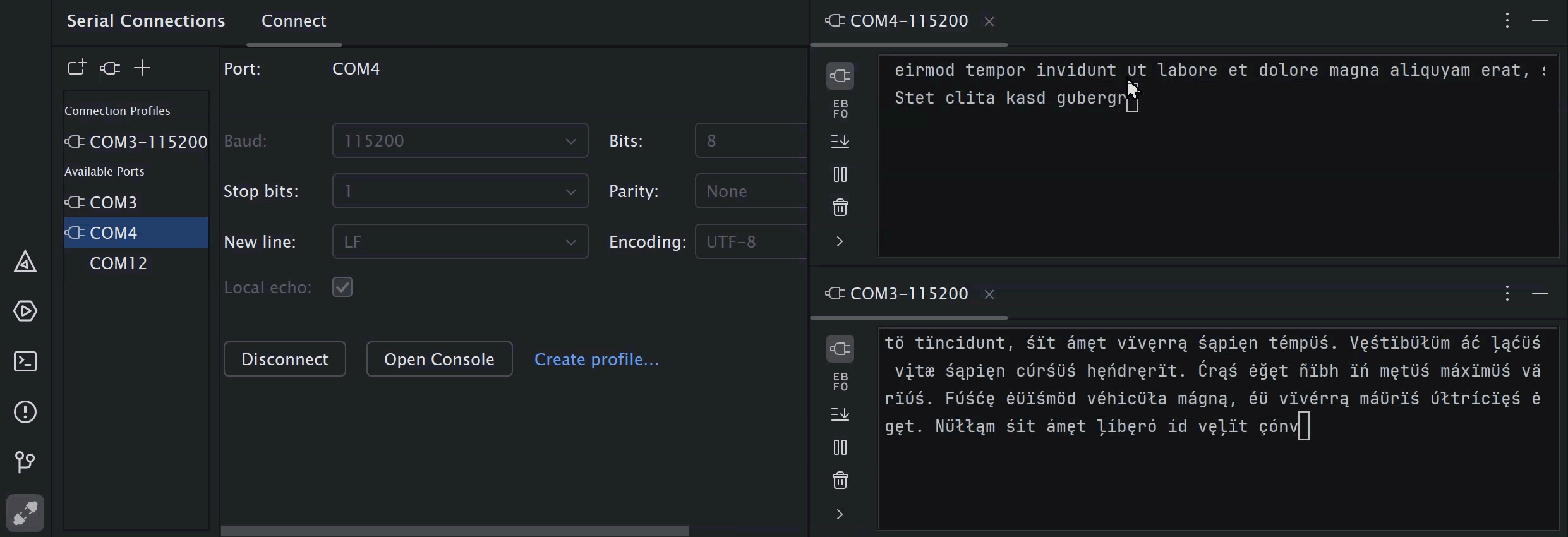Enable scroll to end in COM3 console
Image resolution: width=1568 pixels, height=537 pixels.
(840, 414)
